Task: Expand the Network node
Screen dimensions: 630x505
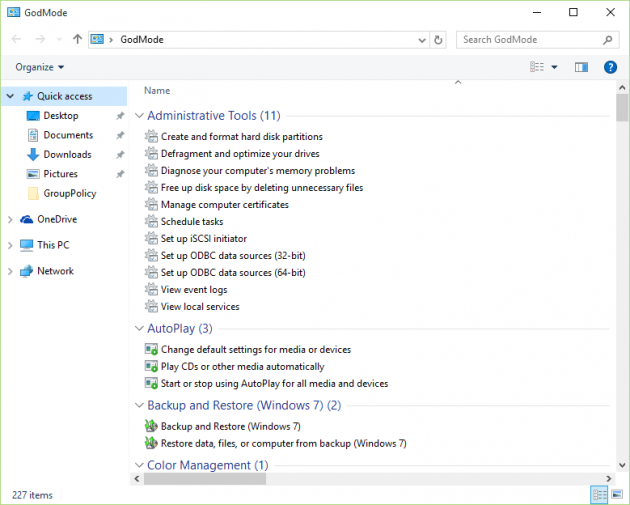Action: tap(10, 272)
